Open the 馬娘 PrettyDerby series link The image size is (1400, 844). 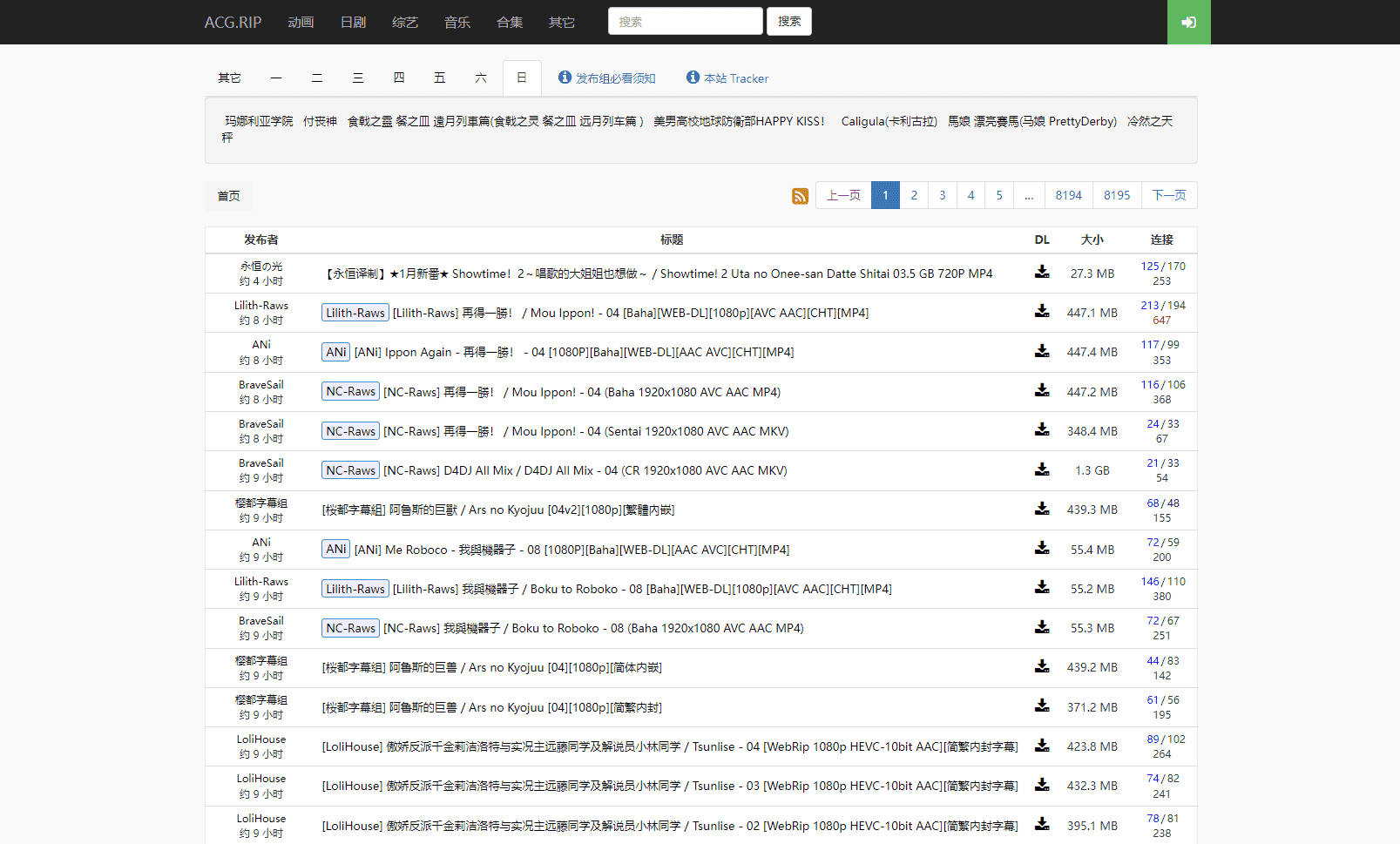(x=1032, y=121)
